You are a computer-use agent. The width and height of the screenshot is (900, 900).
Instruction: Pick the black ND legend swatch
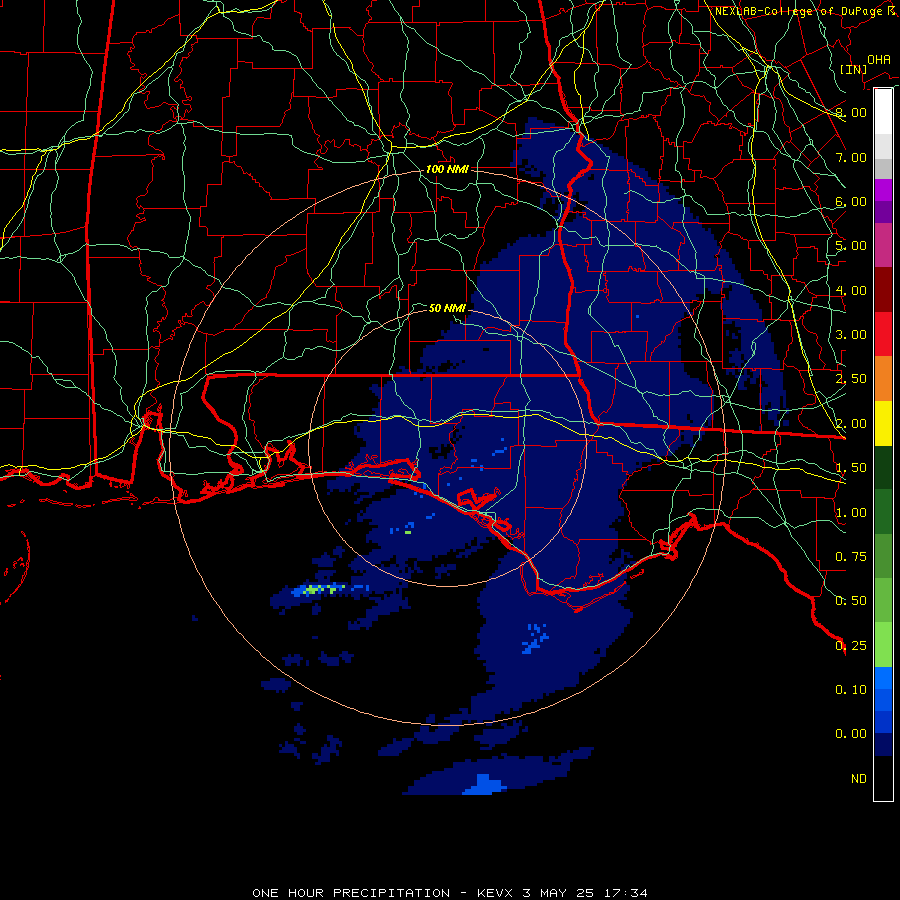pos(883,778)
